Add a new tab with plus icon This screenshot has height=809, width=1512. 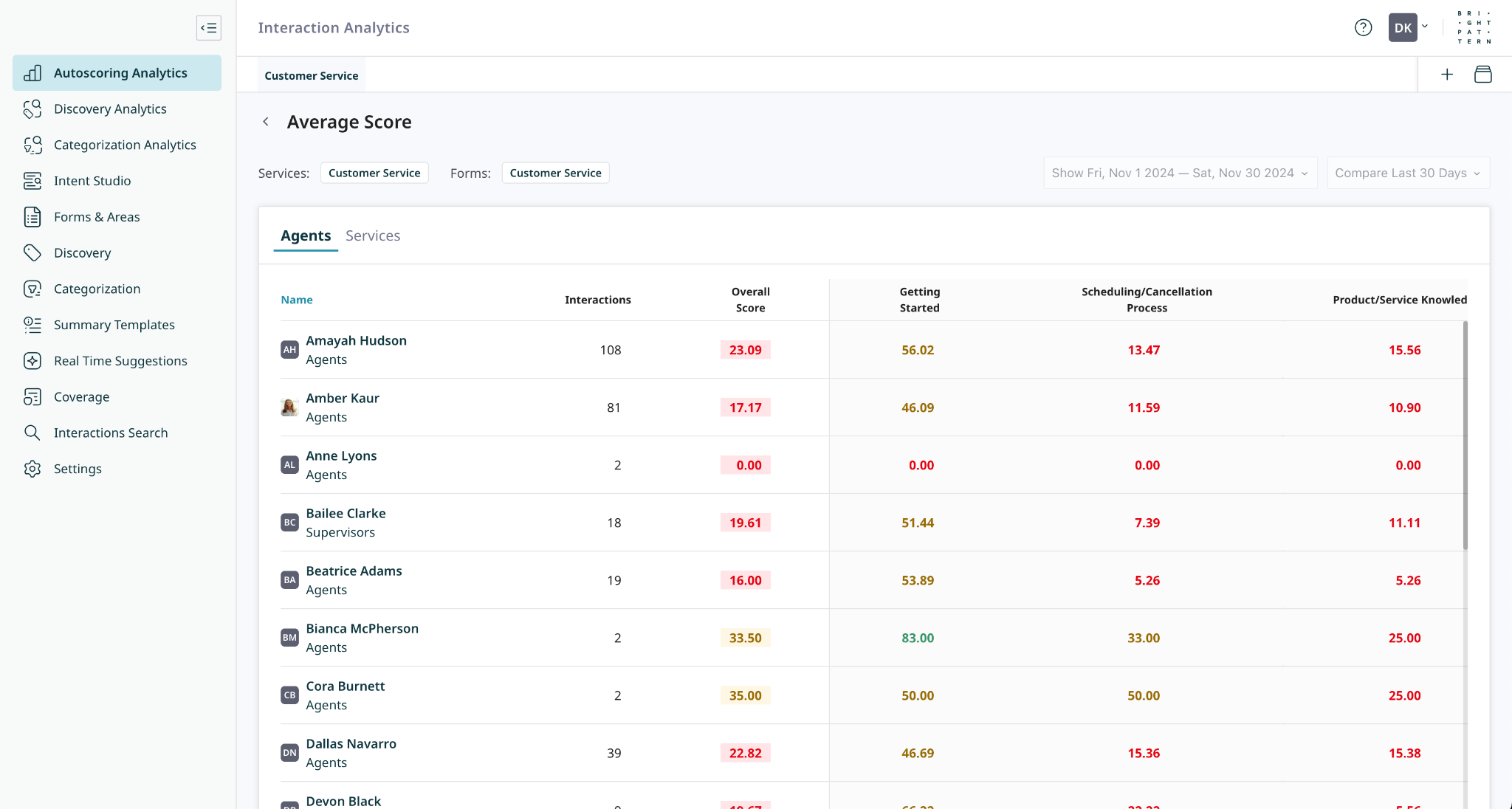[x=1447, y=75]
